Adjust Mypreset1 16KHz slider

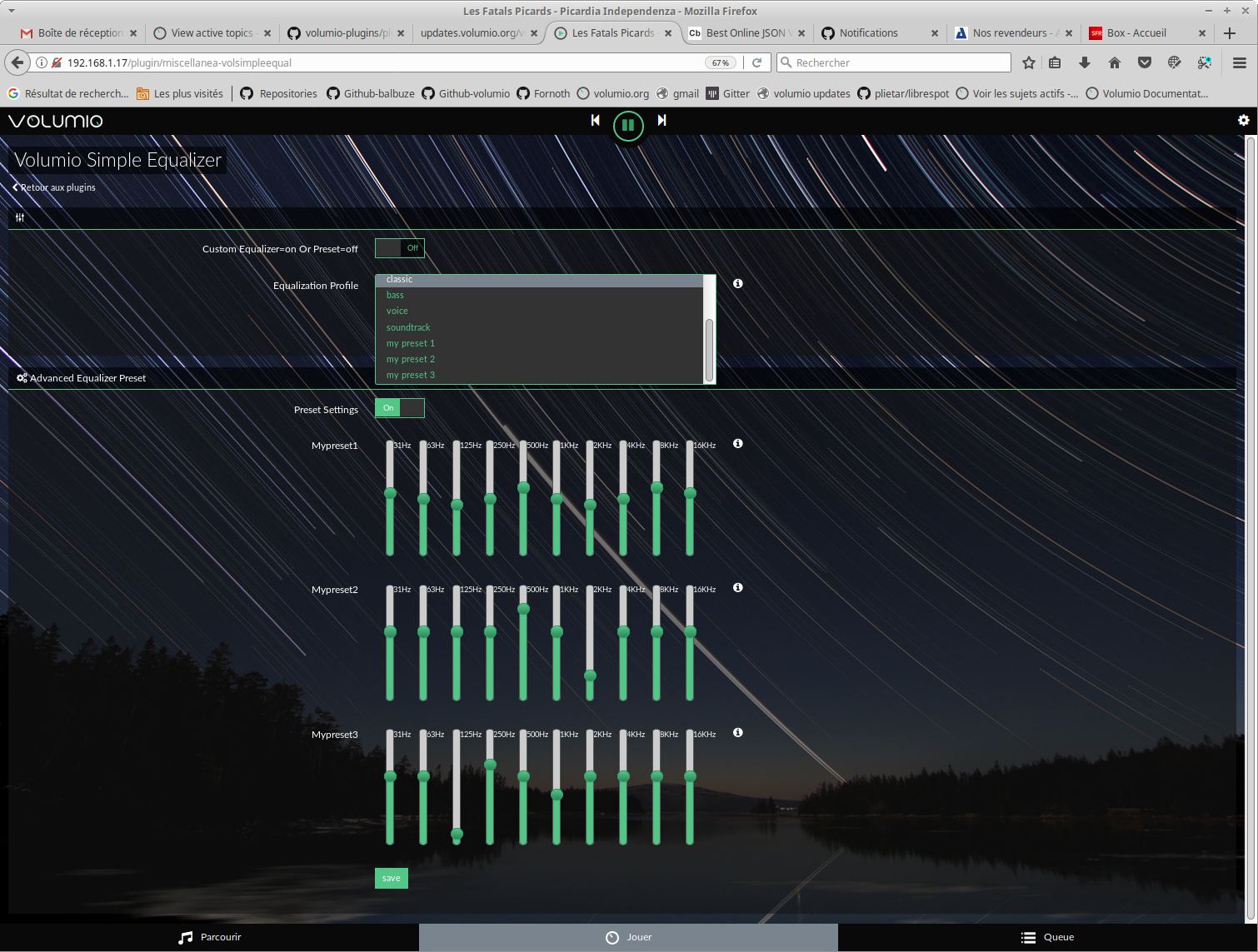(690, 493)
